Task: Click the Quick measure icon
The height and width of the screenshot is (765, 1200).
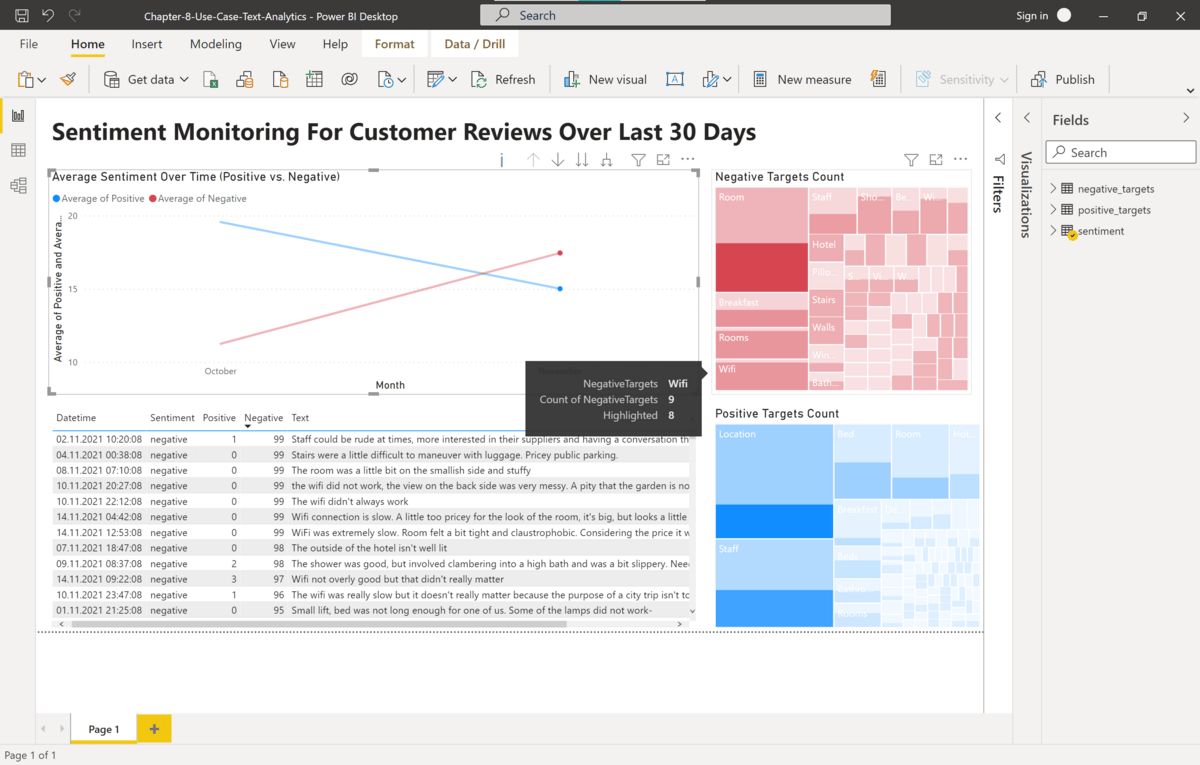Action: (878, 79)
